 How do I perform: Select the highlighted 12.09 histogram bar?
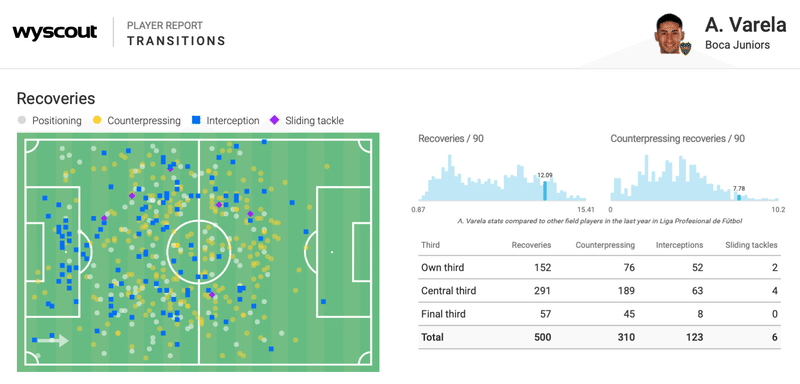(545, 191)
